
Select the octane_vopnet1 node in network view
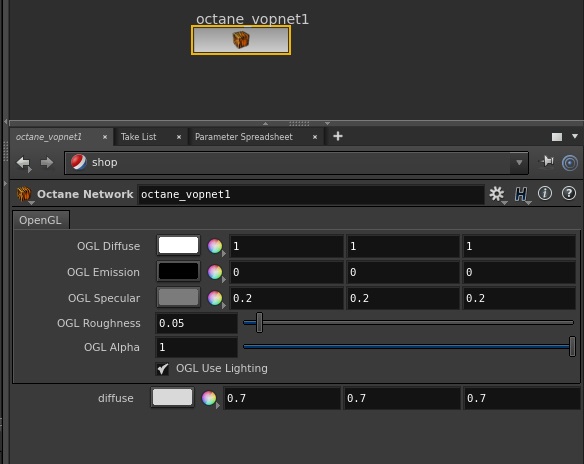[x=241, y=40]
